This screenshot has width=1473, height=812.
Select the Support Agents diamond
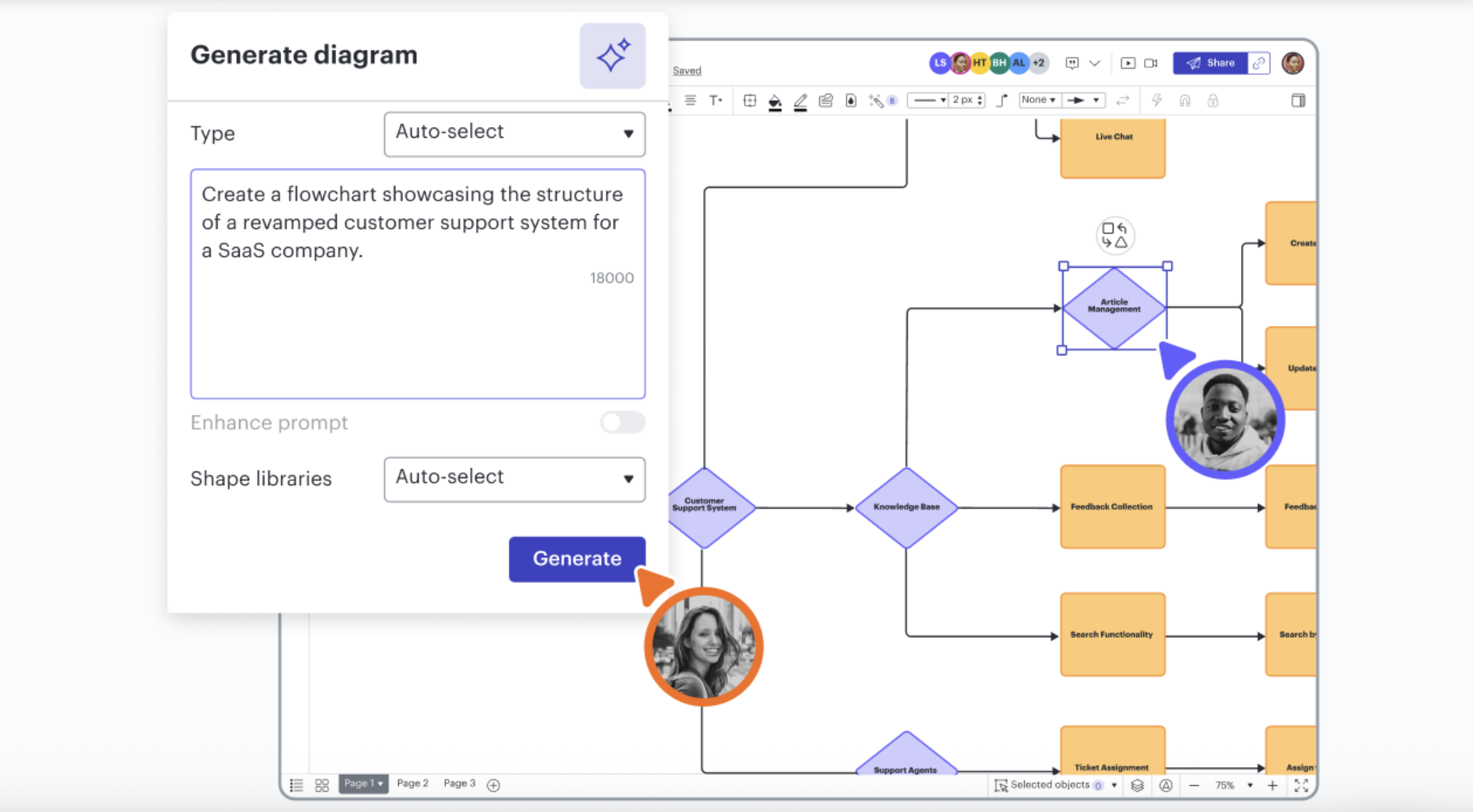coord(906,754)
